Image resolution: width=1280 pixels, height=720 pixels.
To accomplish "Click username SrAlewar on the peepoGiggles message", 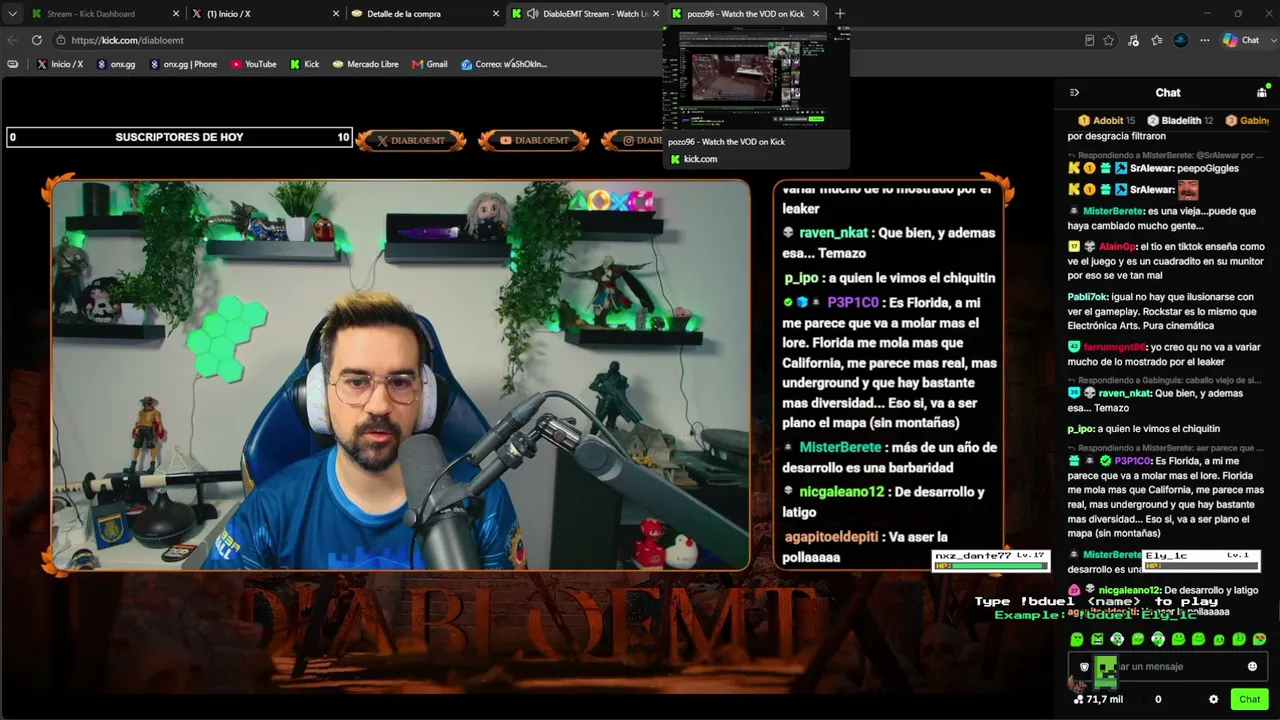I will (x=1152, y=169).
